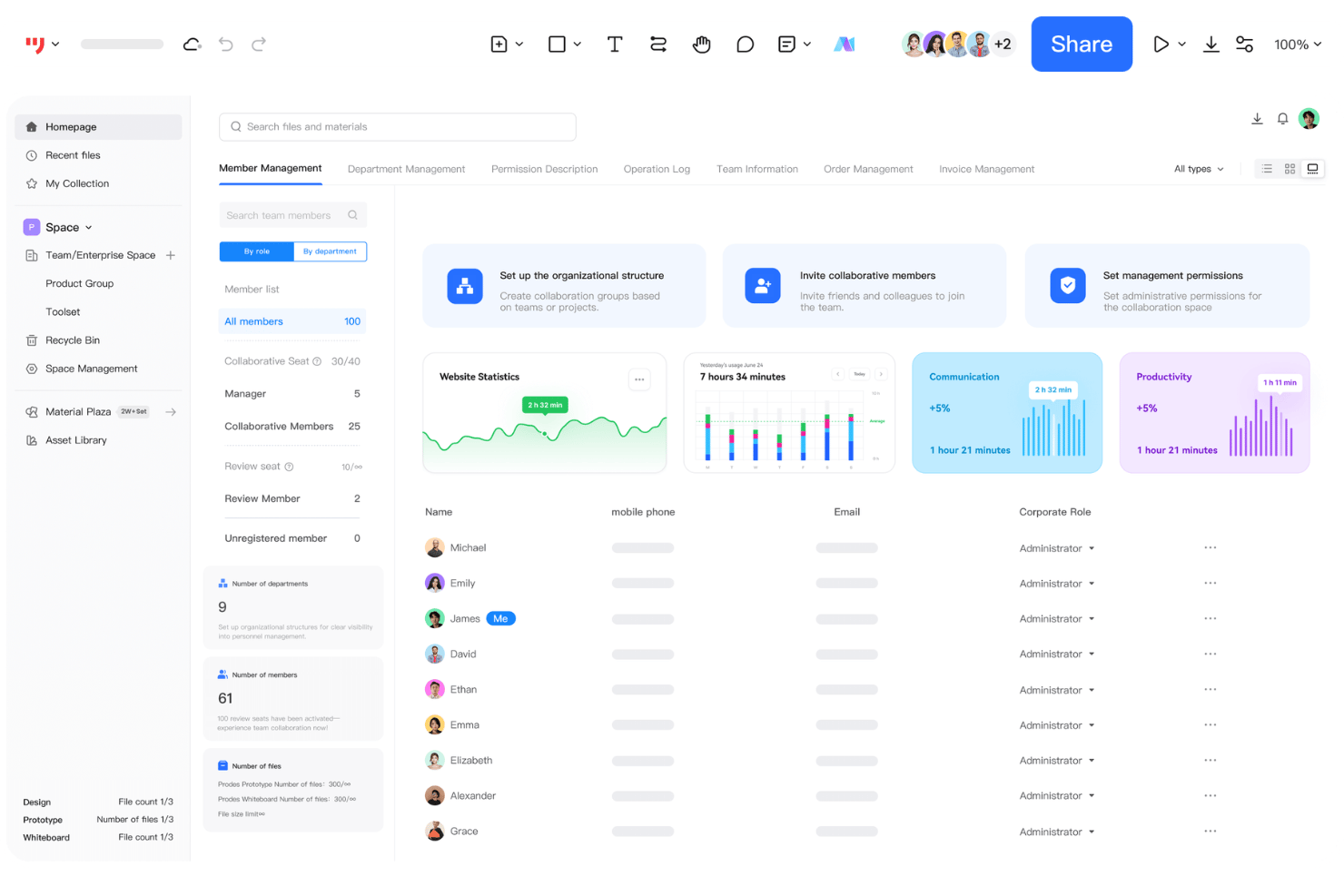Click the organizational structure icon

tap(465, 286)
